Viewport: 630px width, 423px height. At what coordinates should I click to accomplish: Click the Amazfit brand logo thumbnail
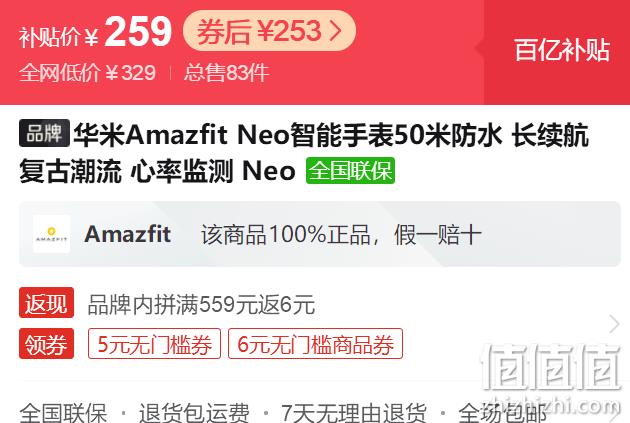(51, 234)
